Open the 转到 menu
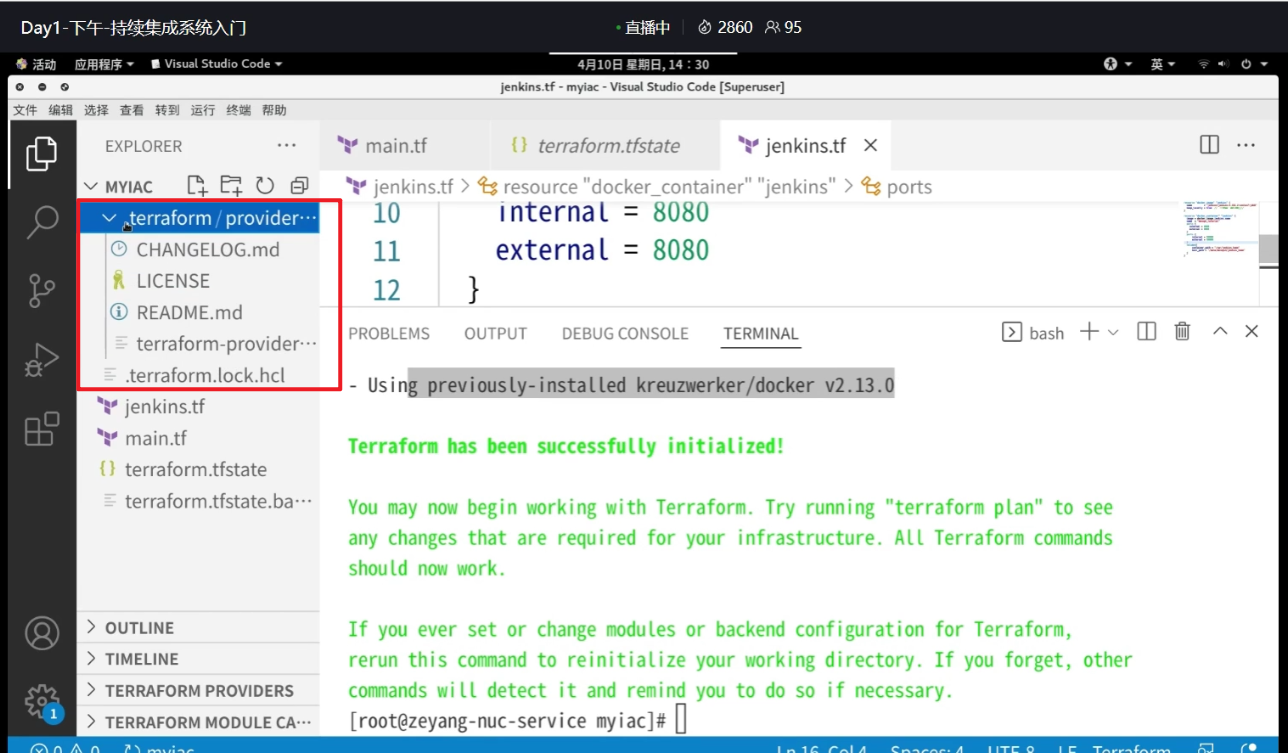The height and width of the screenshot is (753, 1288). 167,110
